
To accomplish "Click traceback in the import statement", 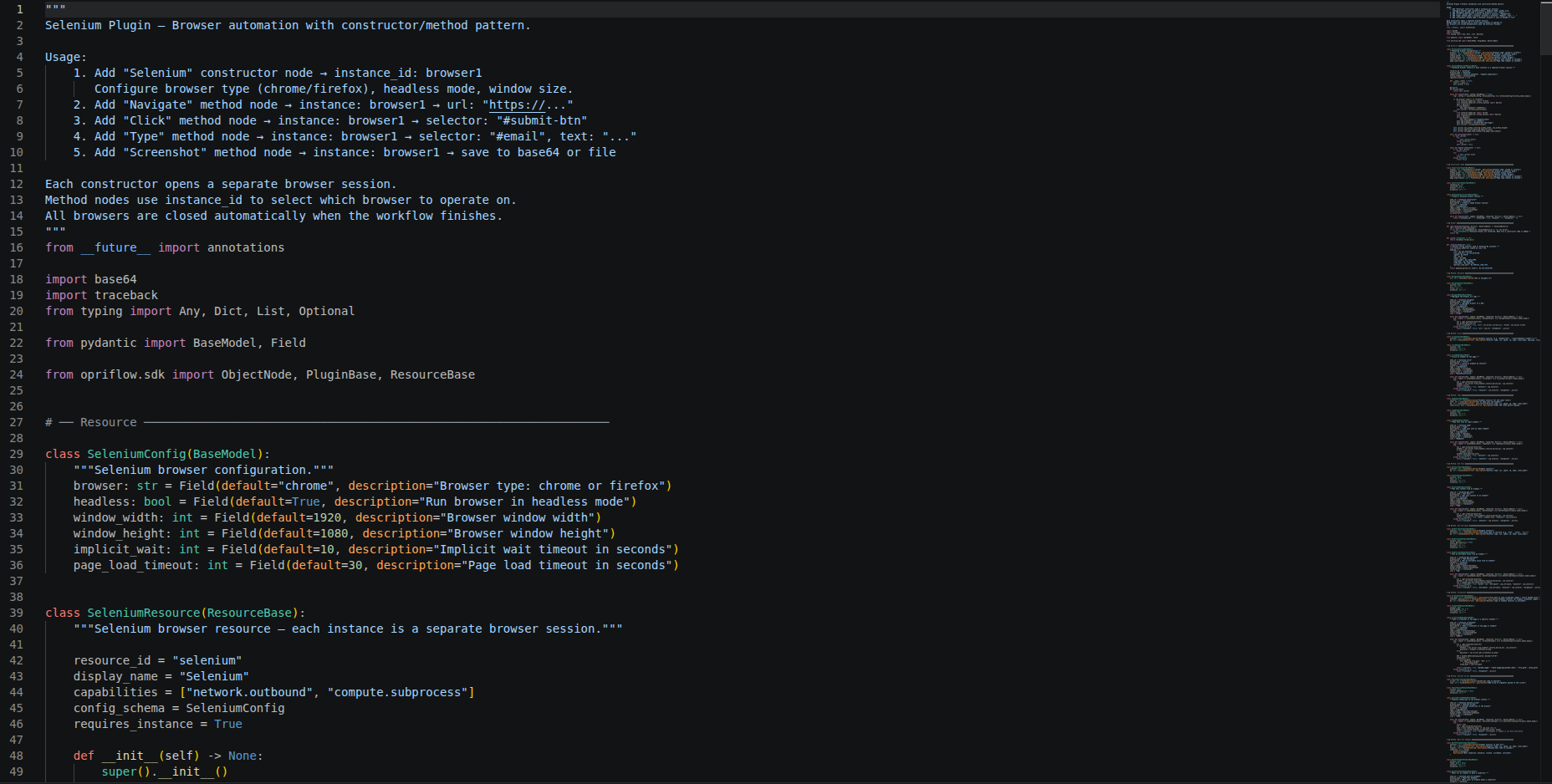I will 126,295.
